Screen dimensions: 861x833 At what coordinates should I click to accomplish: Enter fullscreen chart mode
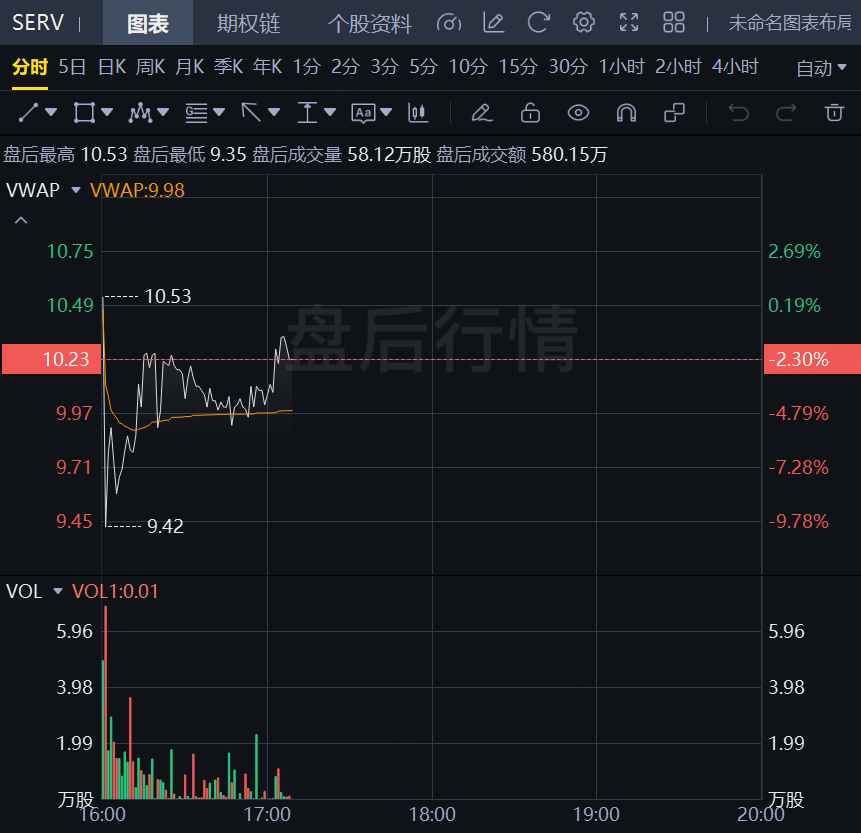point(629,23)
